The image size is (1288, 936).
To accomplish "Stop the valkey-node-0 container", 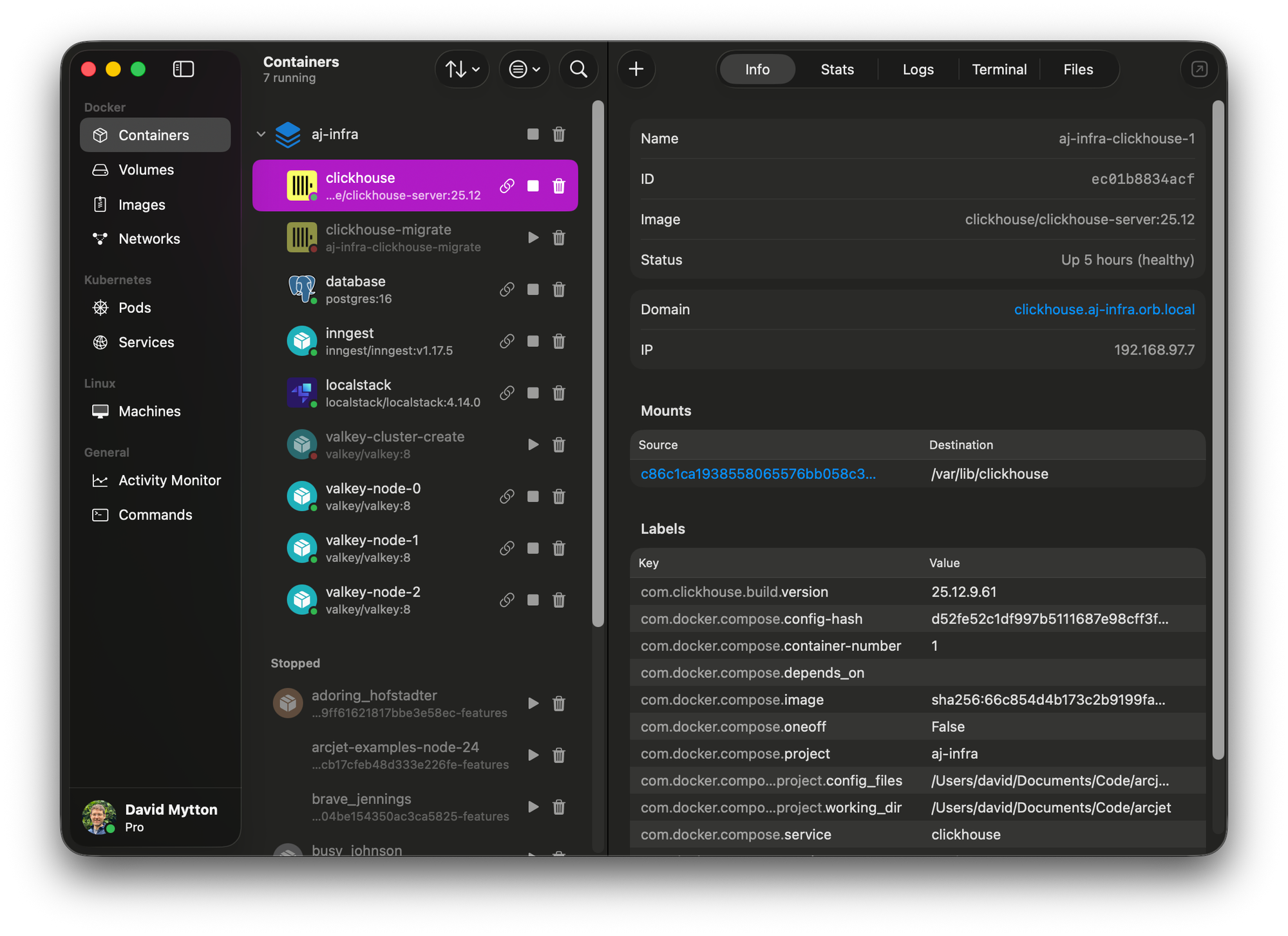I will pyautogui.click(x=533, y=496).
